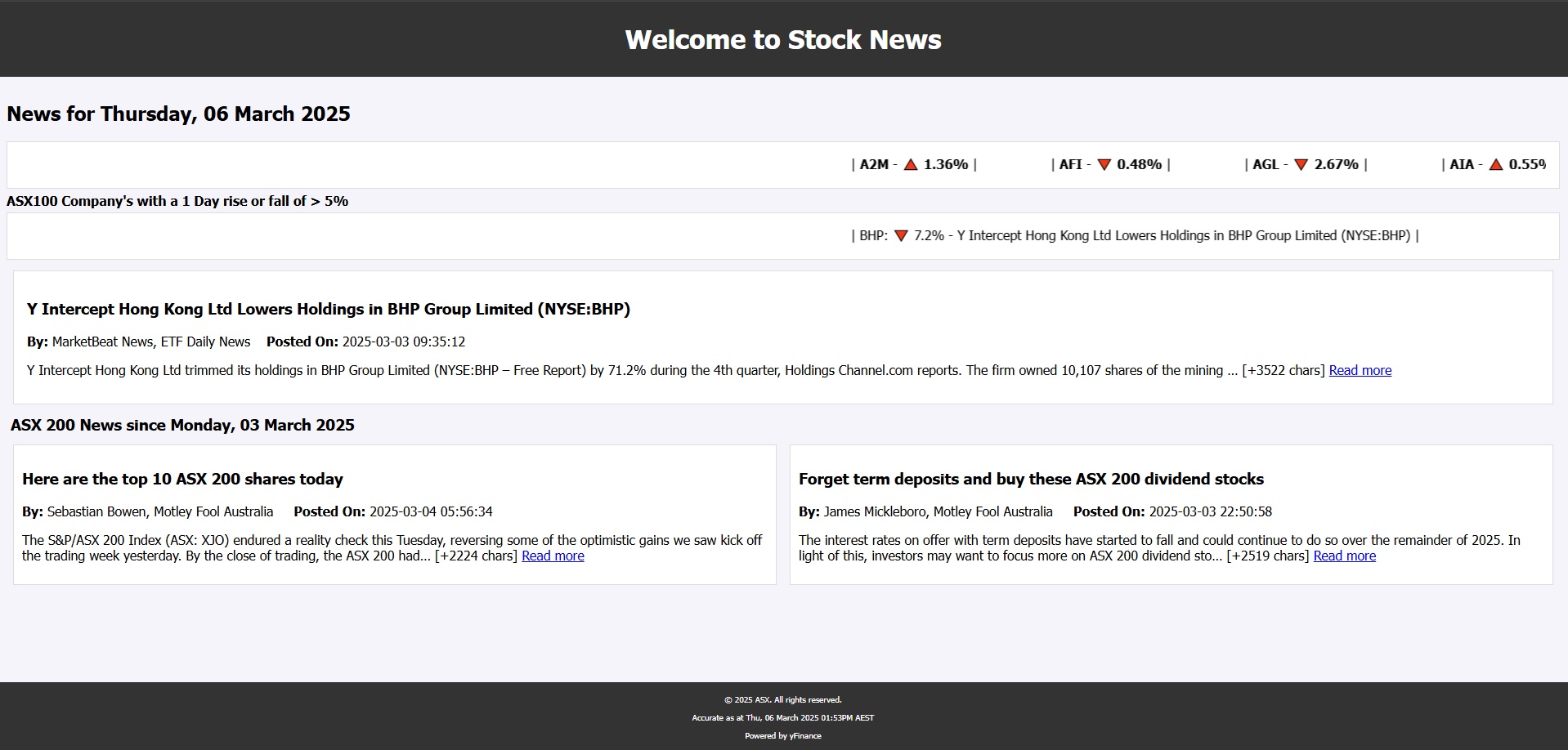Click 'Forget term deposits' article headline
The image size is (1568, 750).
pyautogui.click(x=1030, y=479)
